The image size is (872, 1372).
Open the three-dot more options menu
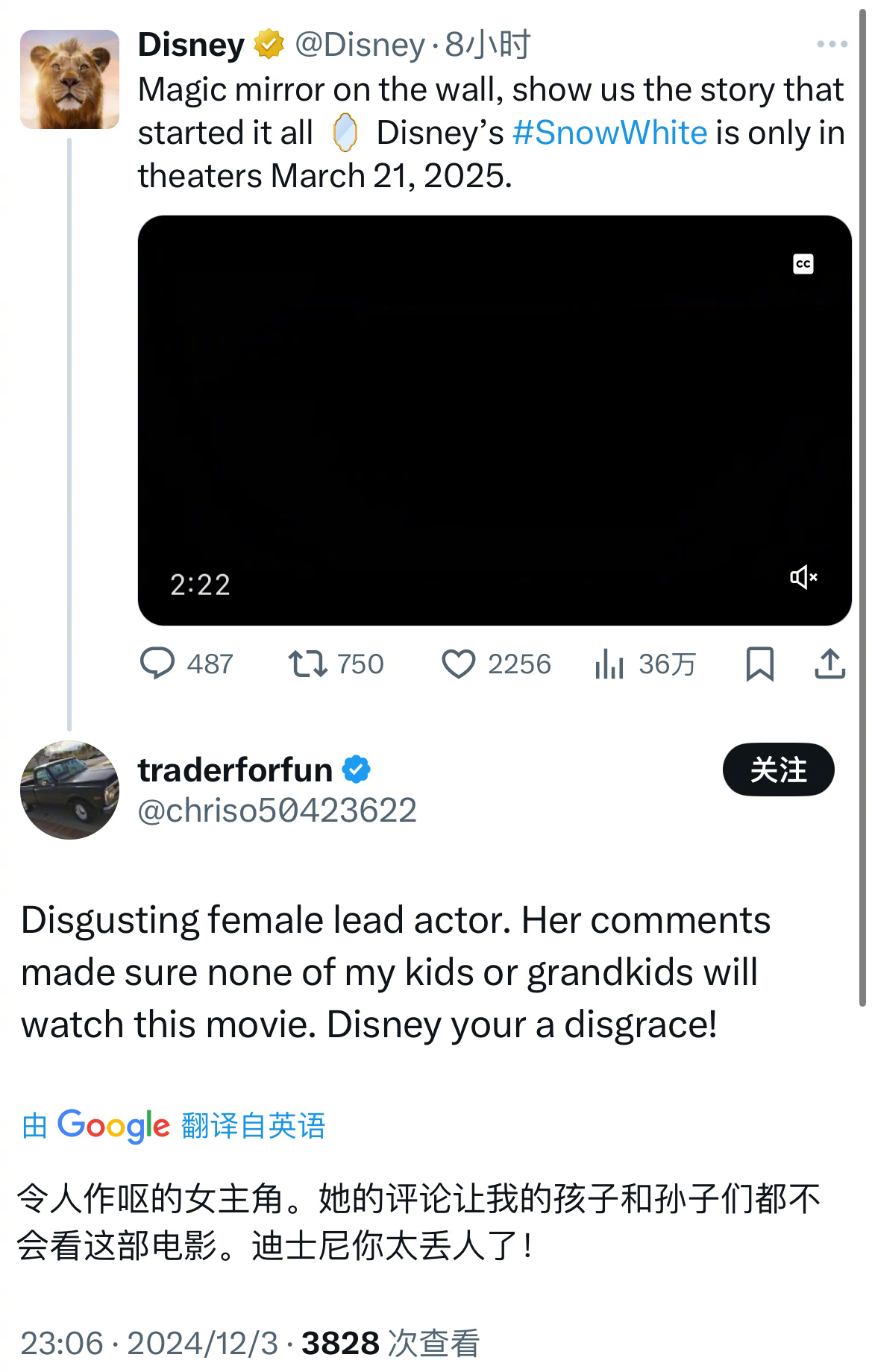(832, 45)
